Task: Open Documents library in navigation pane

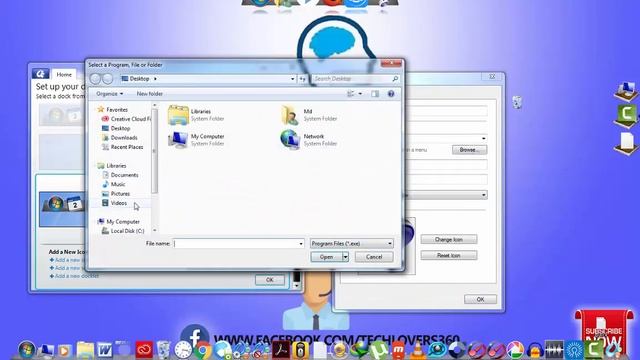Action: pyautogui.click(x=124, y=175)
